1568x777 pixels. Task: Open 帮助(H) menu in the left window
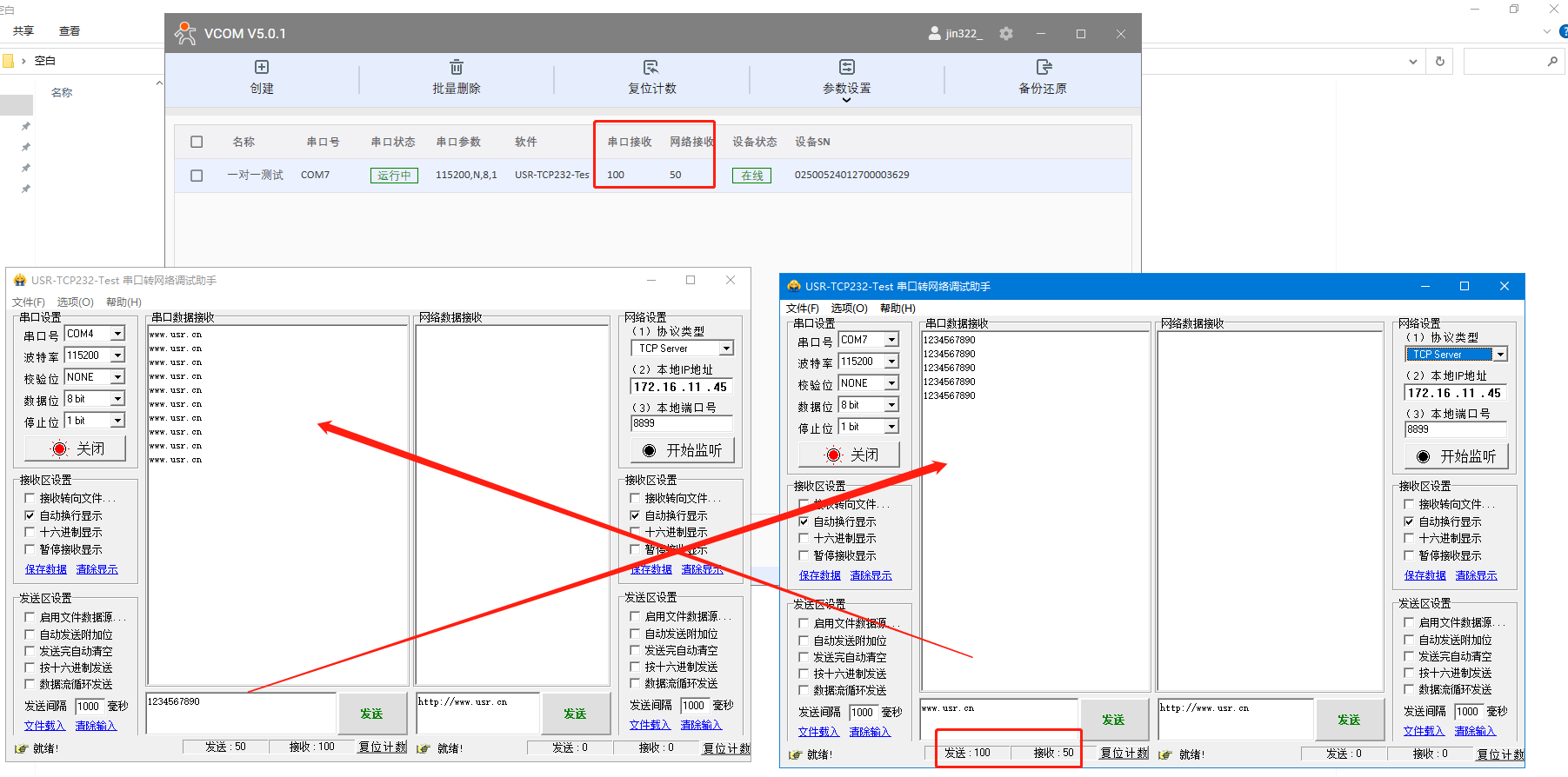(x=123, y=302)
